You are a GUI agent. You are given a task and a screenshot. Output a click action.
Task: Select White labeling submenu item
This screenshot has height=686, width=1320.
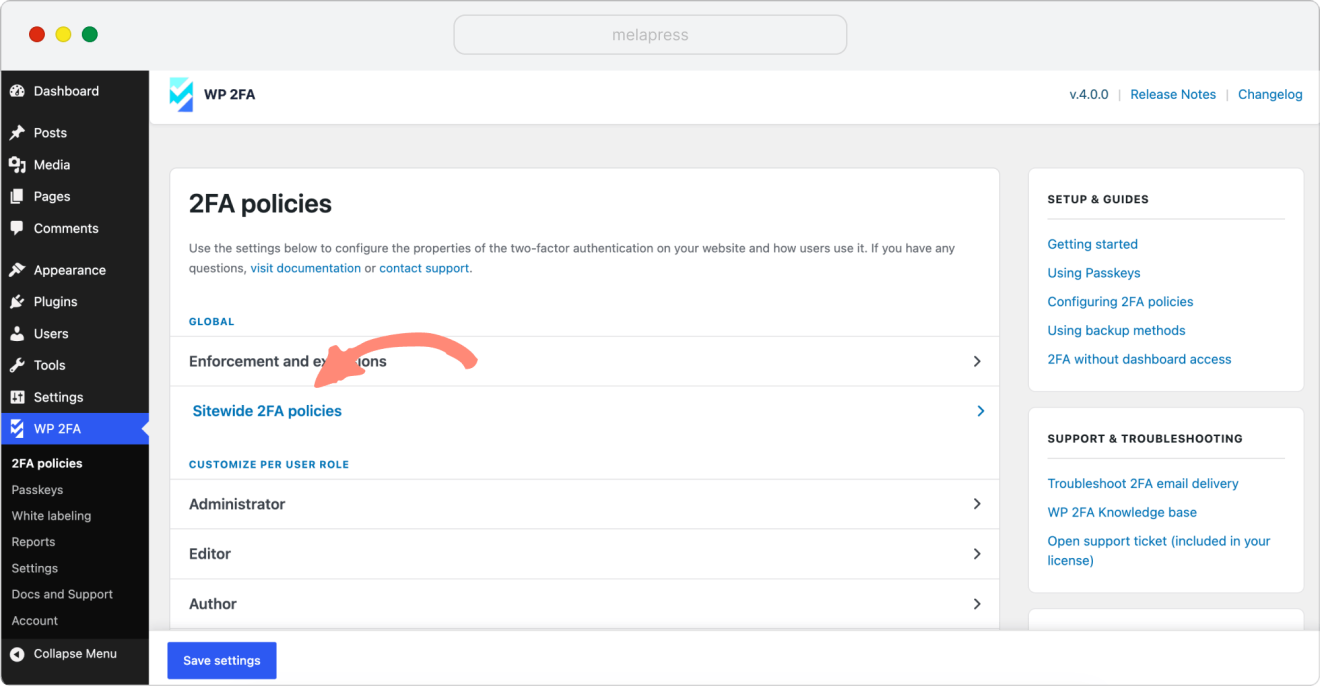[x=51, y=516]
